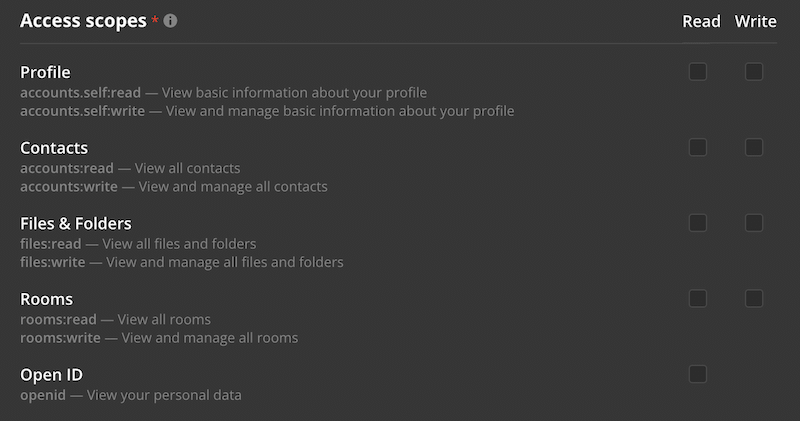Select the Open ID Read checkbox

[698, 374]
